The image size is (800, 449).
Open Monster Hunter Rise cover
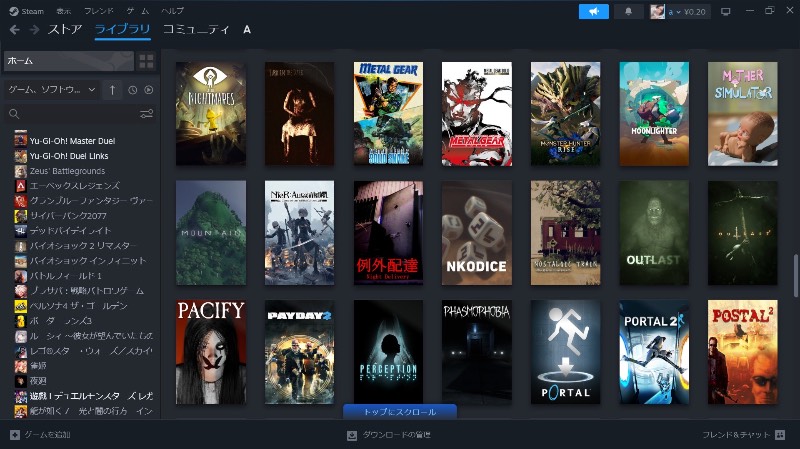[x=565, y=114]
